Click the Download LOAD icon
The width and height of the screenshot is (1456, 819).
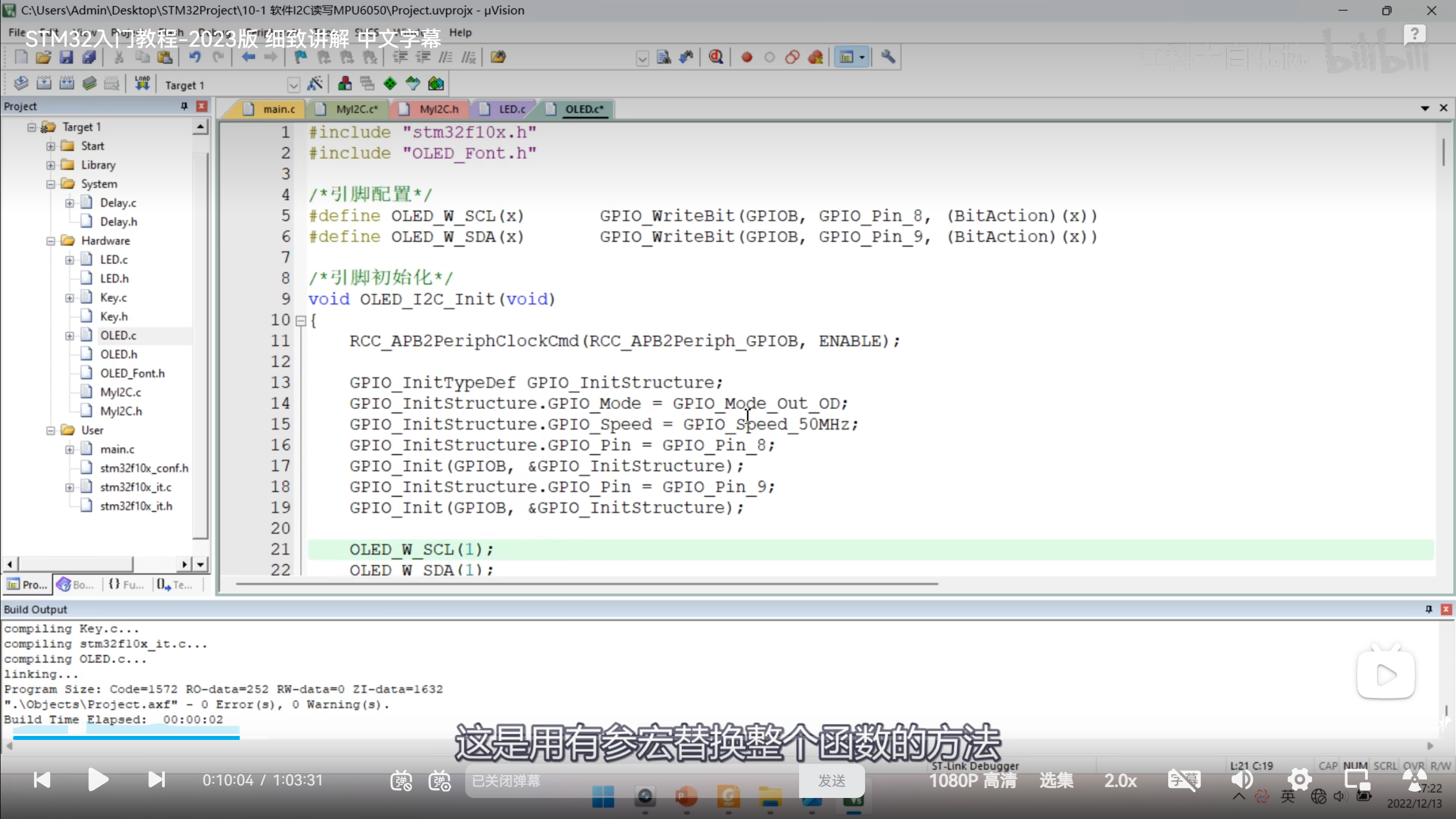(142, 84)
